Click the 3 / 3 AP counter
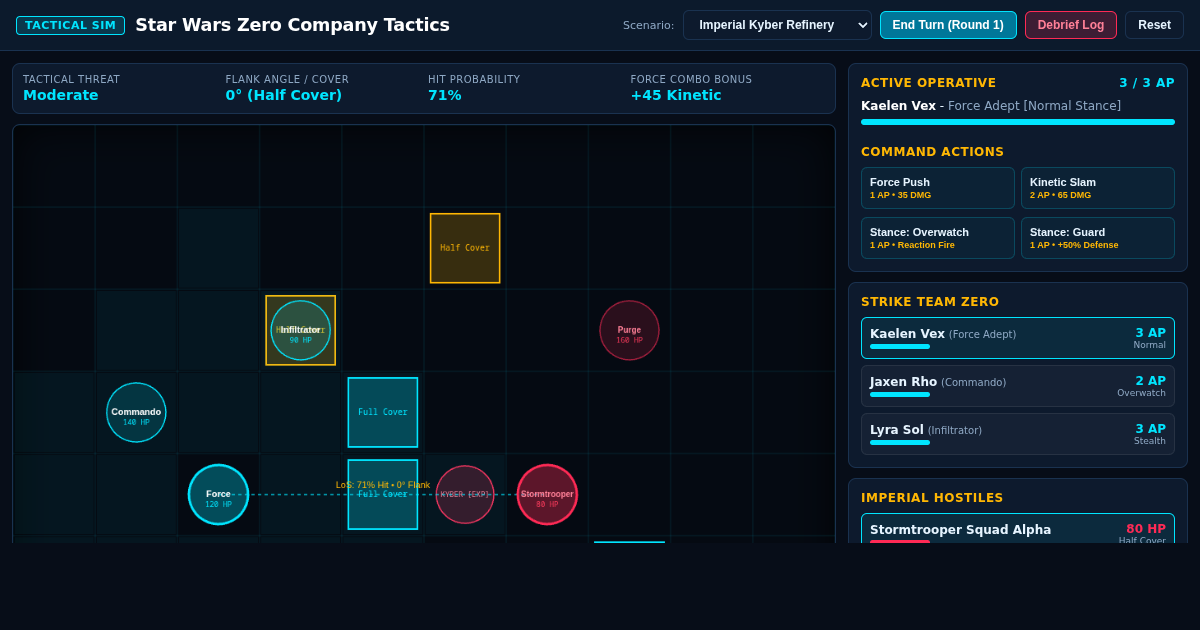The height and width of the screenshot is (630, 1200). [x=1147, y=83]
